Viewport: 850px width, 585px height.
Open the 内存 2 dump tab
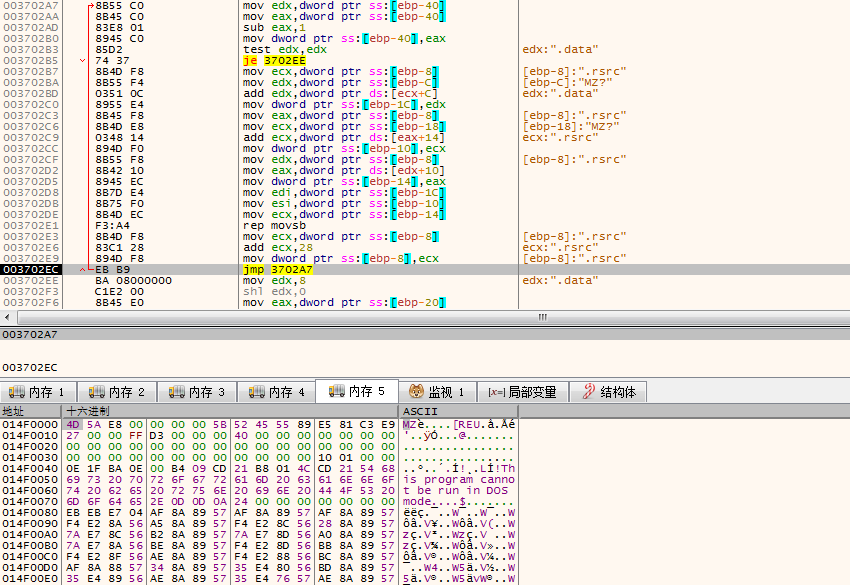pos(117,391)
